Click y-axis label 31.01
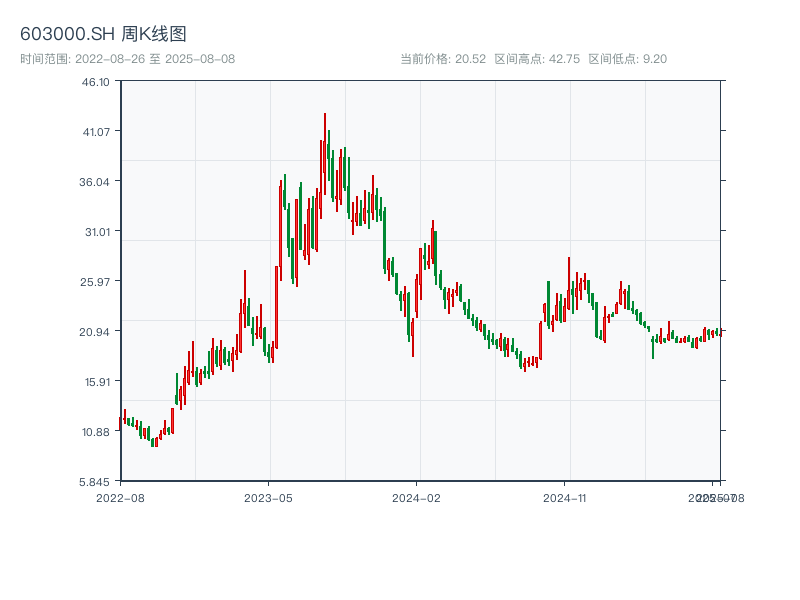Screen dimensions: 800x600 [x=97, y=232]
